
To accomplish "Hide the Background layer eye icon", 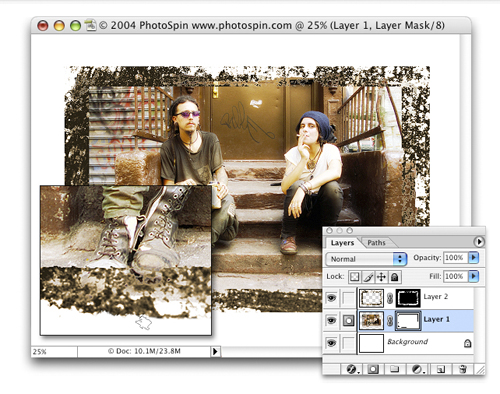I will click(x=331, y=343).
